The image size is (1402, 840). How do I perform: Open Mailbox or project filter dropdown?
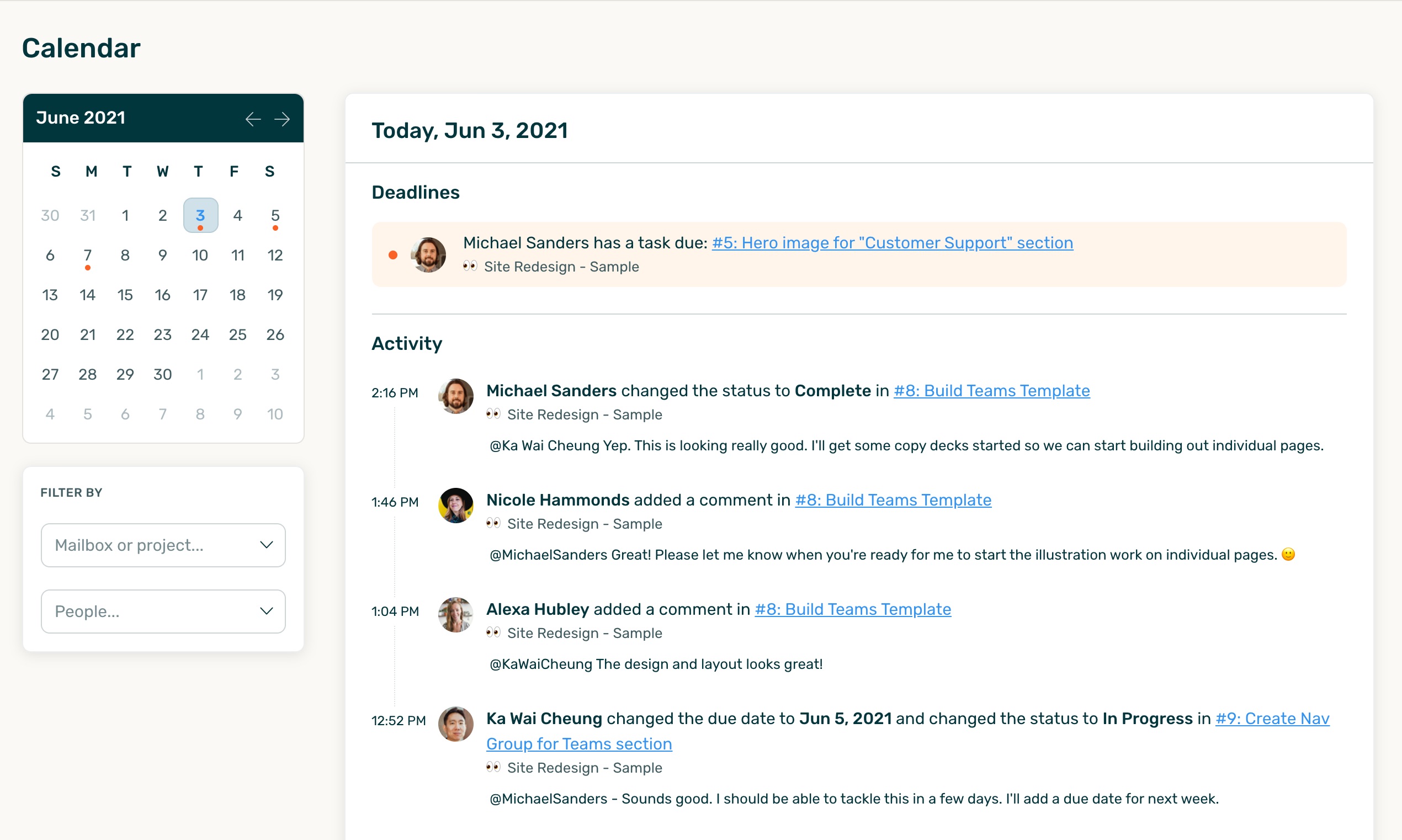coord(163,545)
